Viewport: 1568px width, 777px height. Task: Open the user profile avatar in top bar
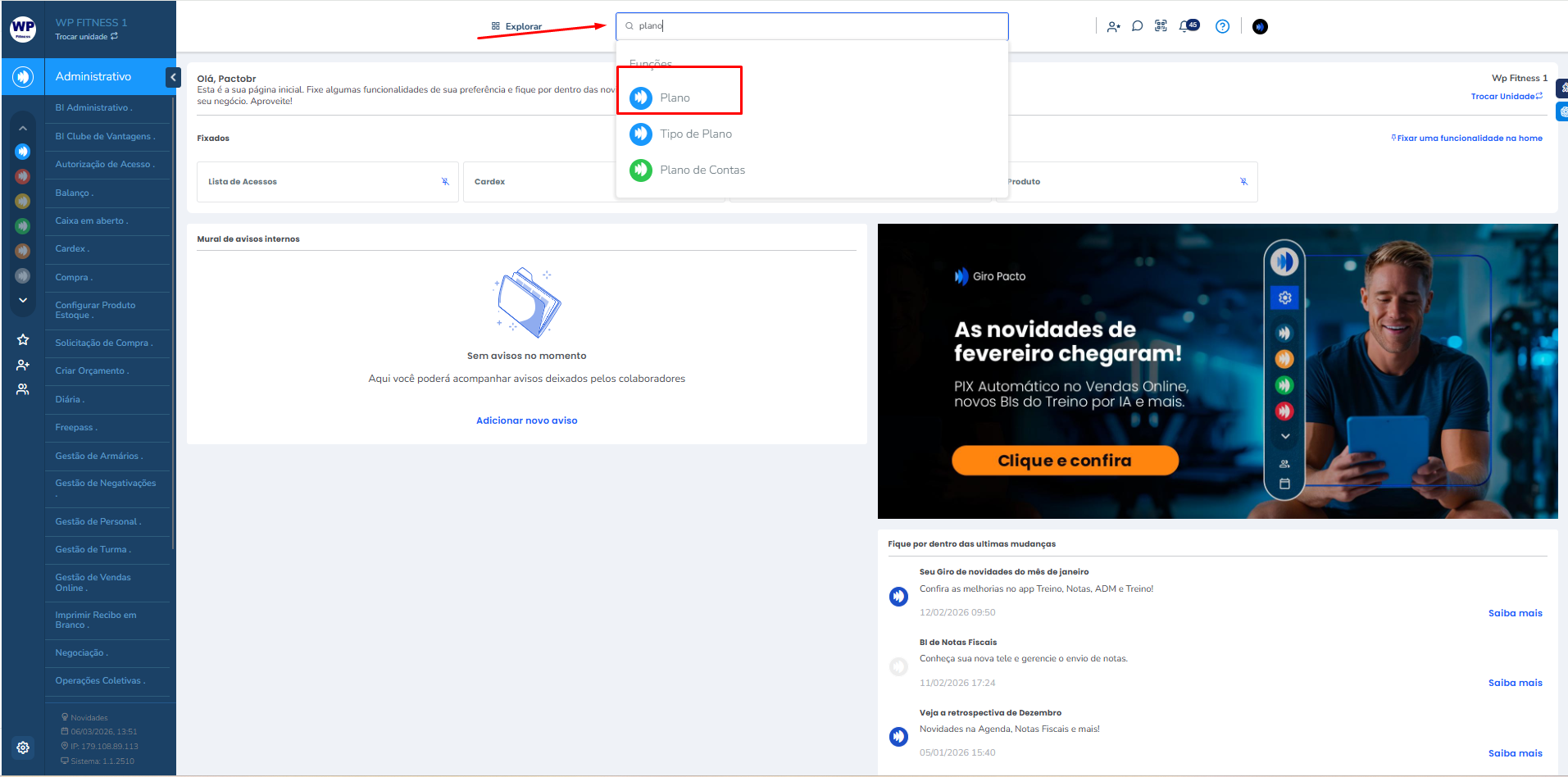point(1260,26)
